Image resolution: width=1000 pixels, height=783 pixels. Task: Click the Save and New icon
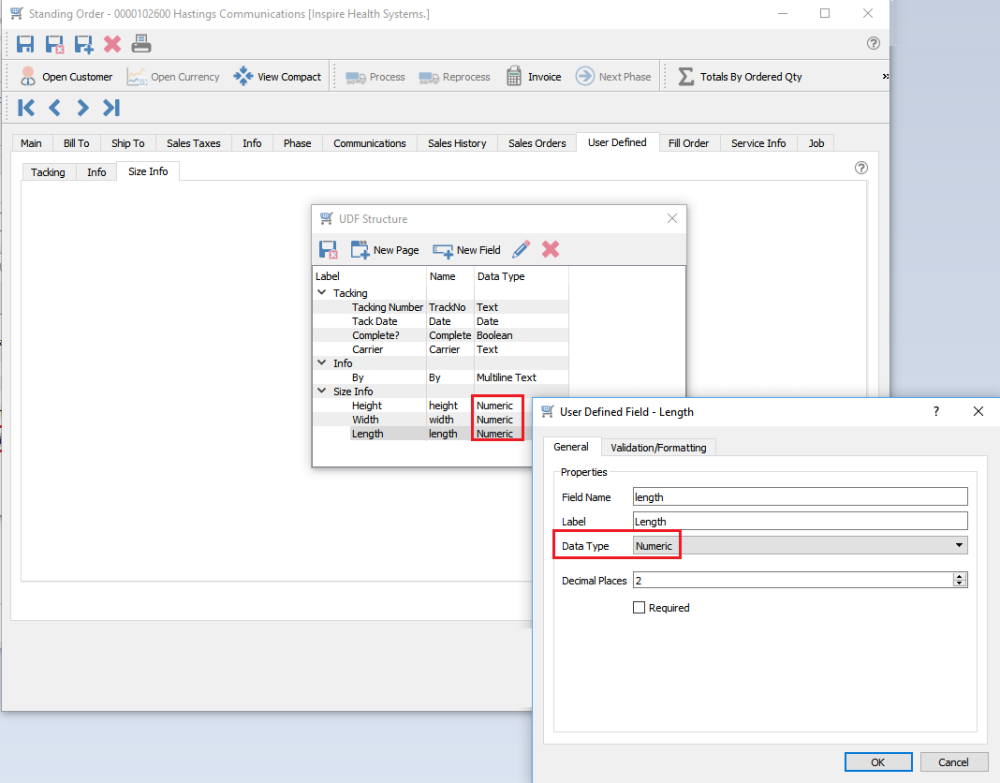(x=84, y=44)
